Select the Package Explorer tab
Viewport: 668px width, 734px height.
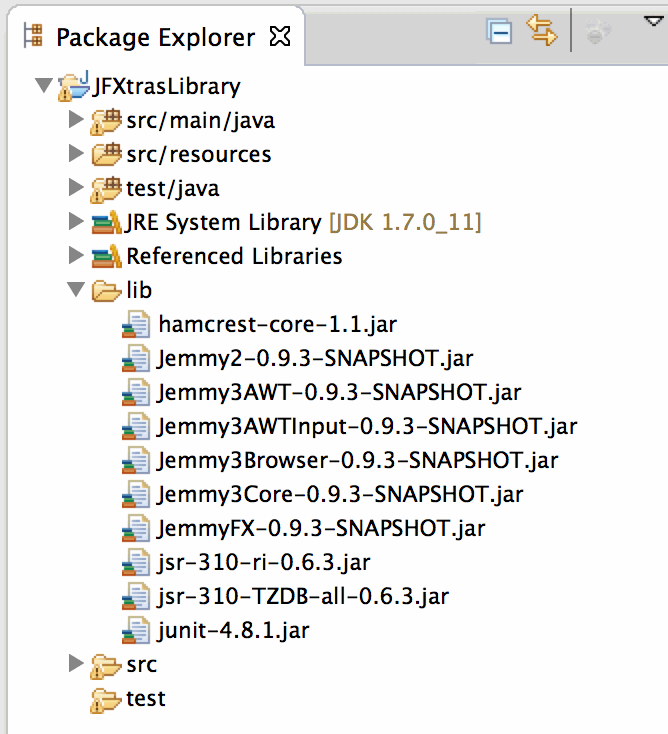click(x=155, y=38)
